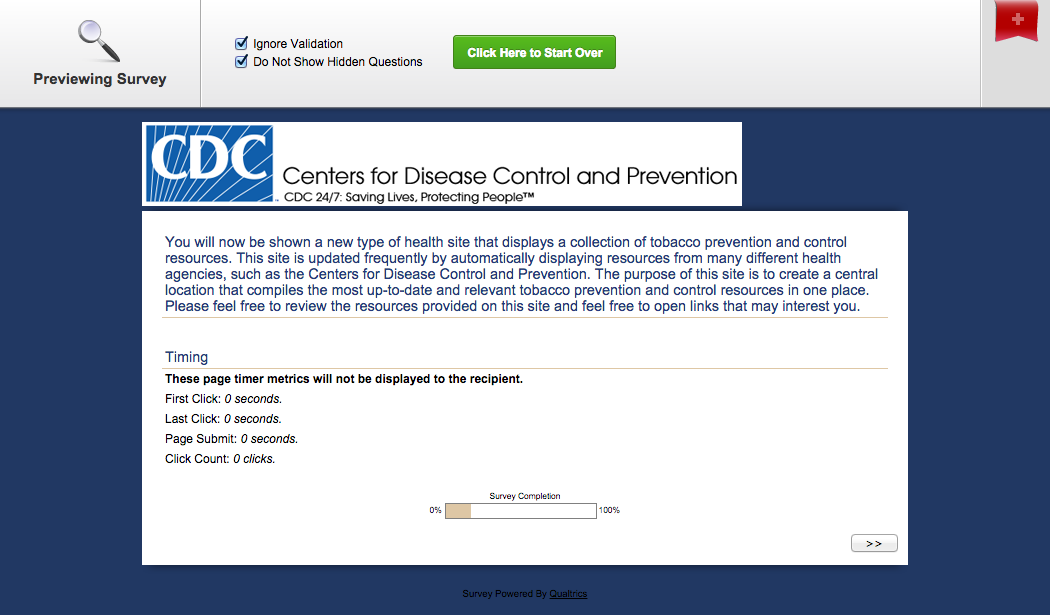This screenshot has height=615, width=1050.
Task: Open the Qualtrics link in footer
Action: [x=568, y=594]
